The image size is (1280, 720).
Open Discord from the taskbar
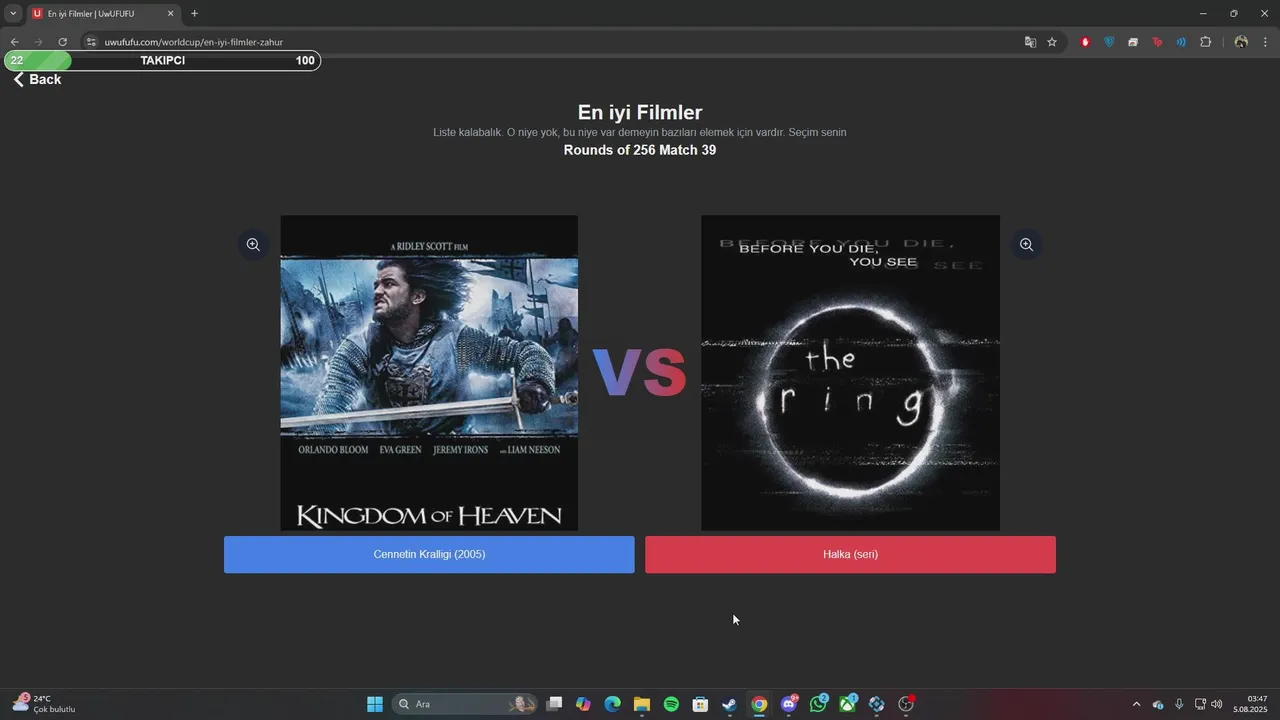point(789,704)
